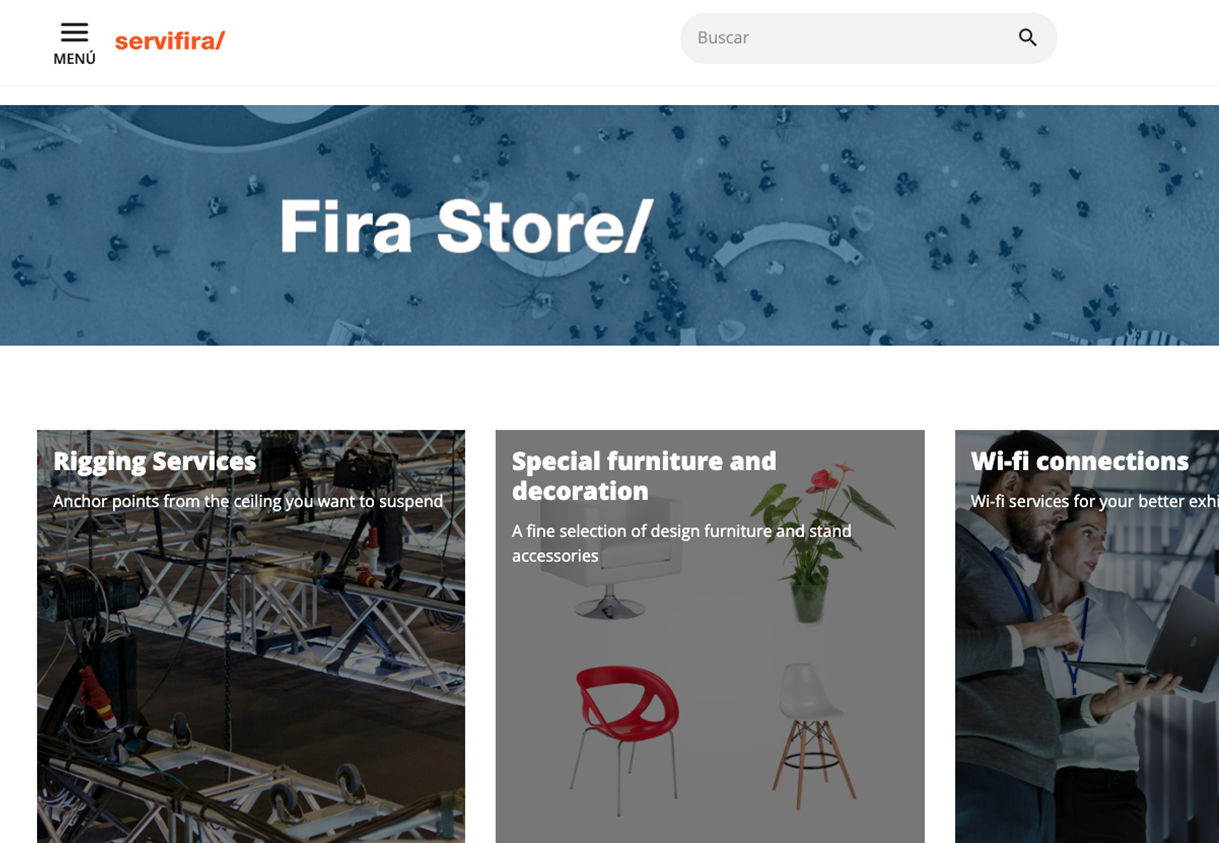Click the Fira Store/ banner title
Screen dimensions: 1219x843
coord(466,226)
